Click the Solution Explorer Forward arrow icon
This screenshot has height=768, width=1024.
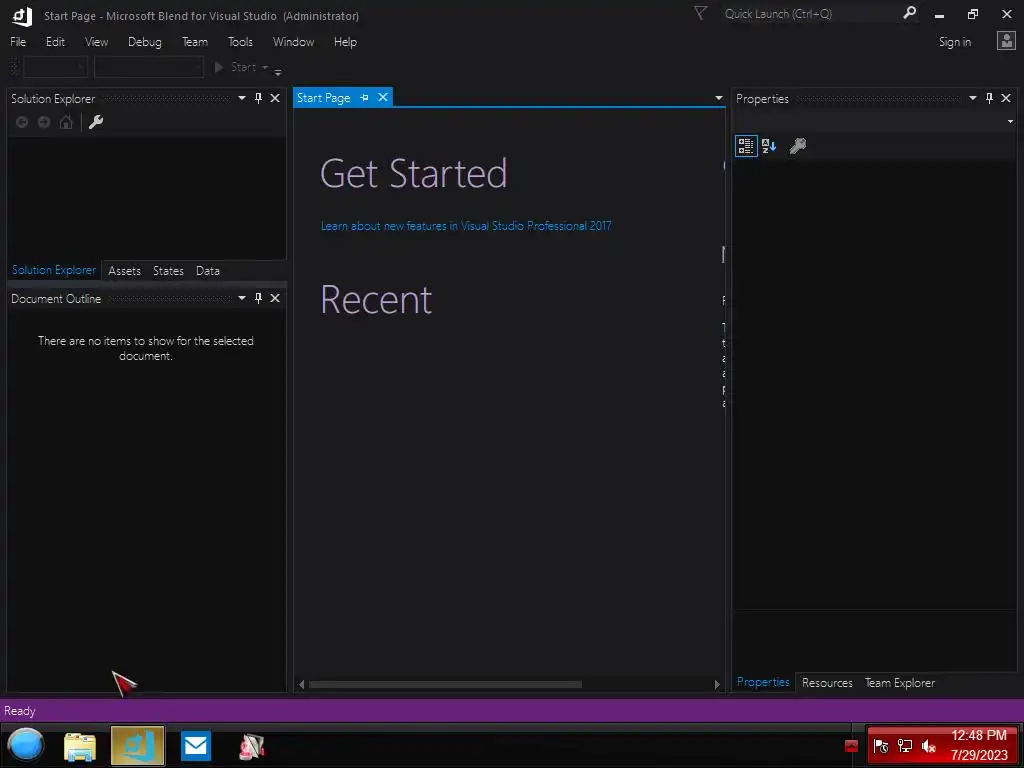44,122
